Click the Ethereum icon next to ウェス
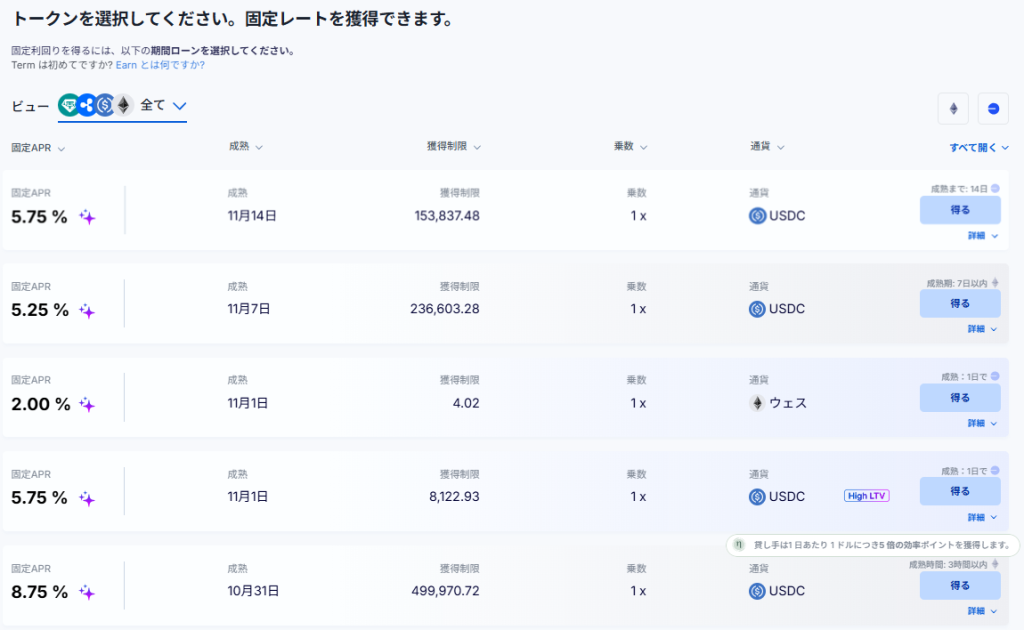Viewport: 1024px width, 630px height. coord(757,403)
